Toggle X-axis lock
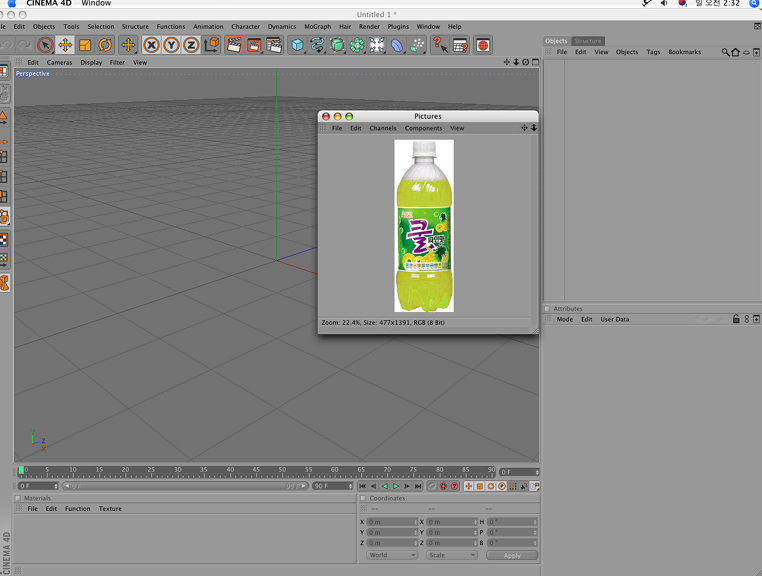 (152, 45)
